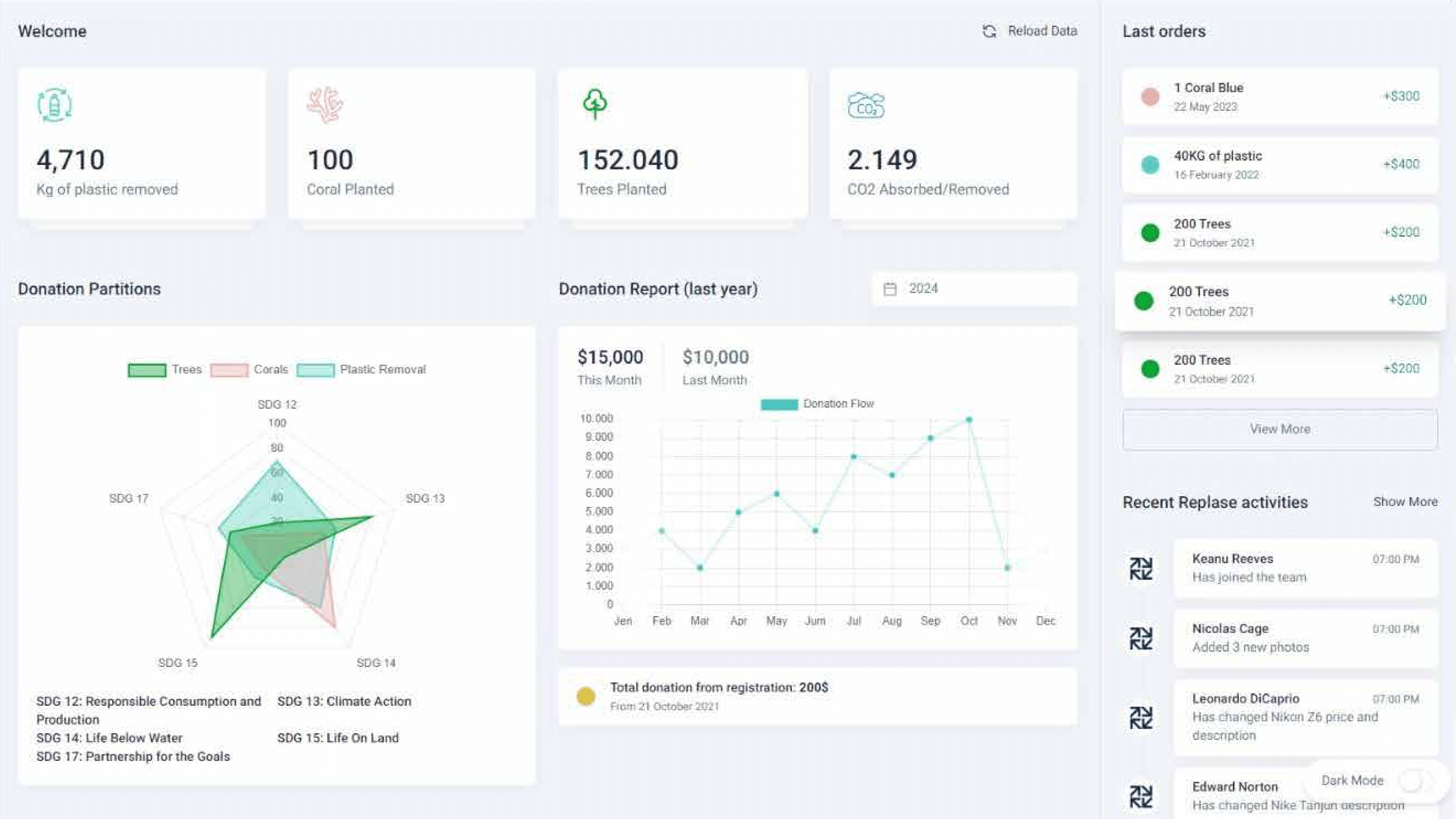Image resolution: width=1456 pixels, height=819 pixels.
Task: Open the CO2 Absorbed/Removed card
Action: pos(953,144)
